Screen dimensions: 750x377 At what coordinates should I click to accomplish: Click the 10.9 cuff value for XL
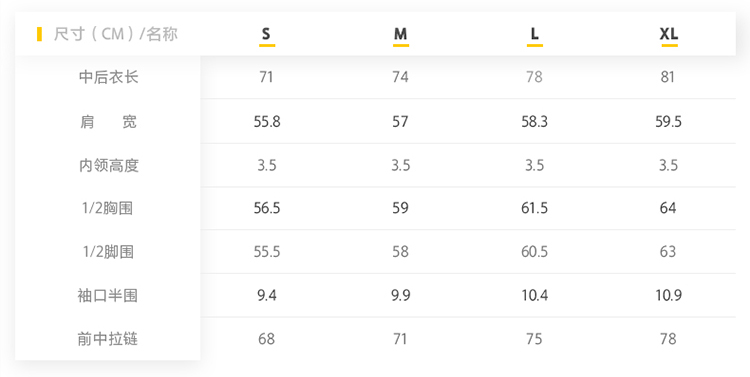[668, 295]
